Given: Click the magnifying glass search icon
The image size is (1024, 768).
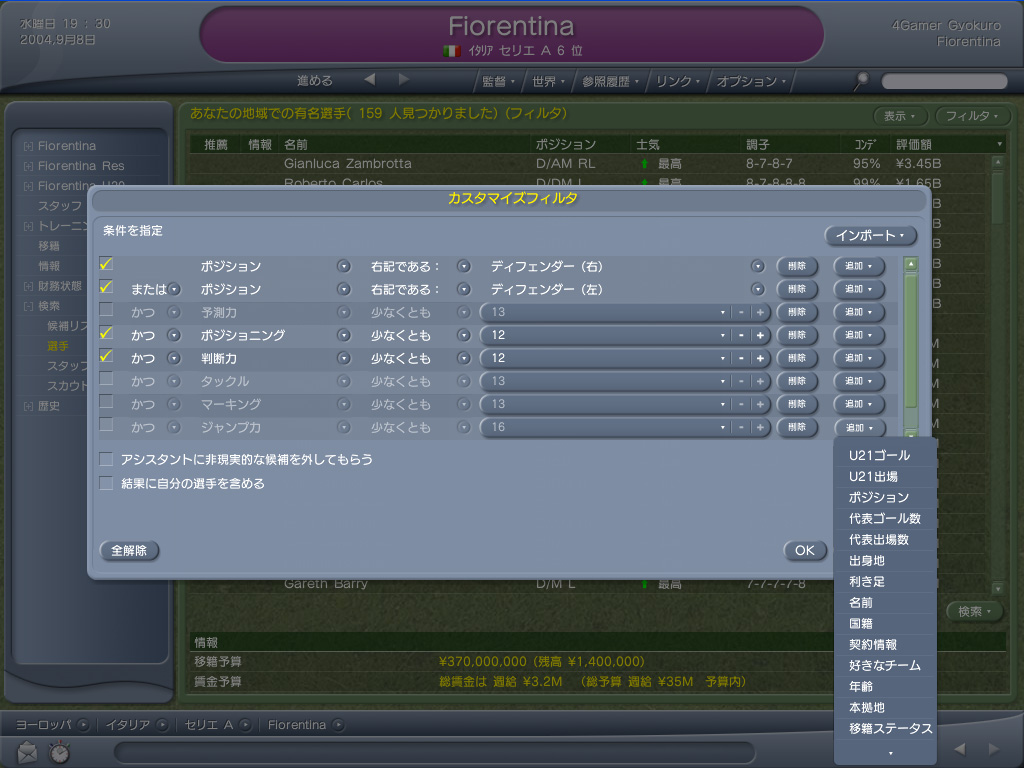Looking at the screenshot, I should click(x=861, y=81).
